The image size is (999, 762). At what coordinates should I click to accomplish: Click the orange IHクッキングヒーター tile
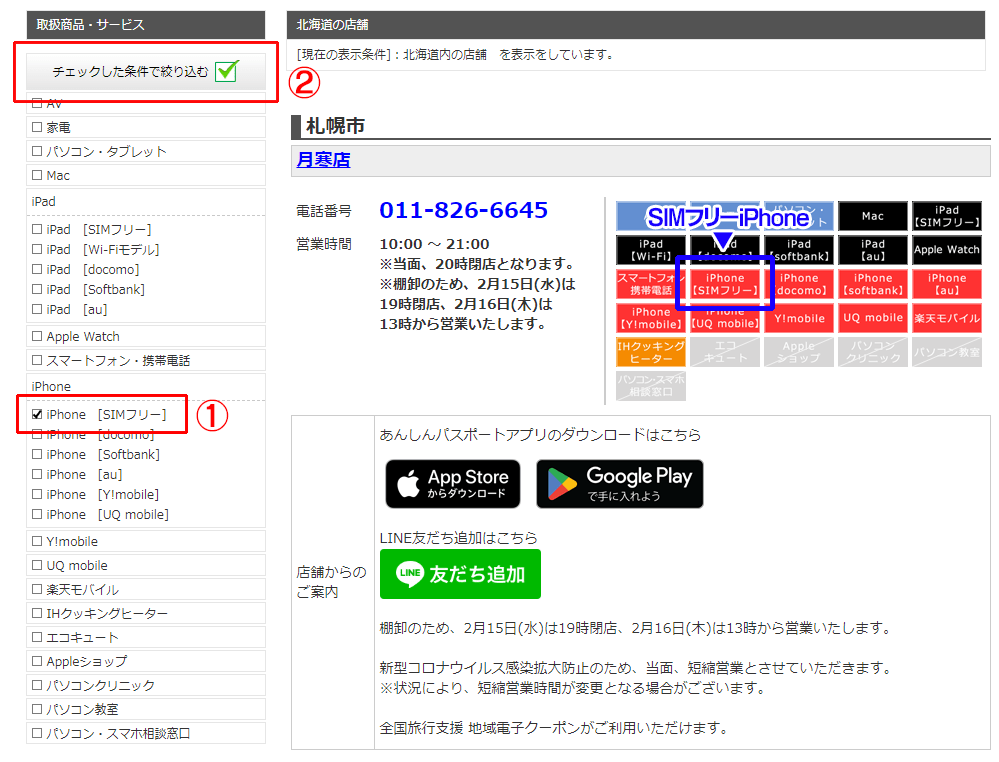tap(650, 352)
